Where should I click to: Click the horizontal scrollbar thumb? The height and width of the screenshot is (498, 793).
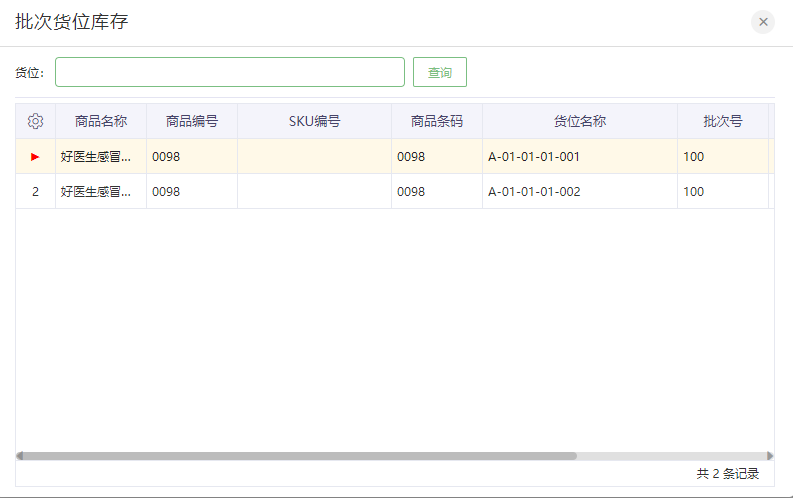(299, 456)
